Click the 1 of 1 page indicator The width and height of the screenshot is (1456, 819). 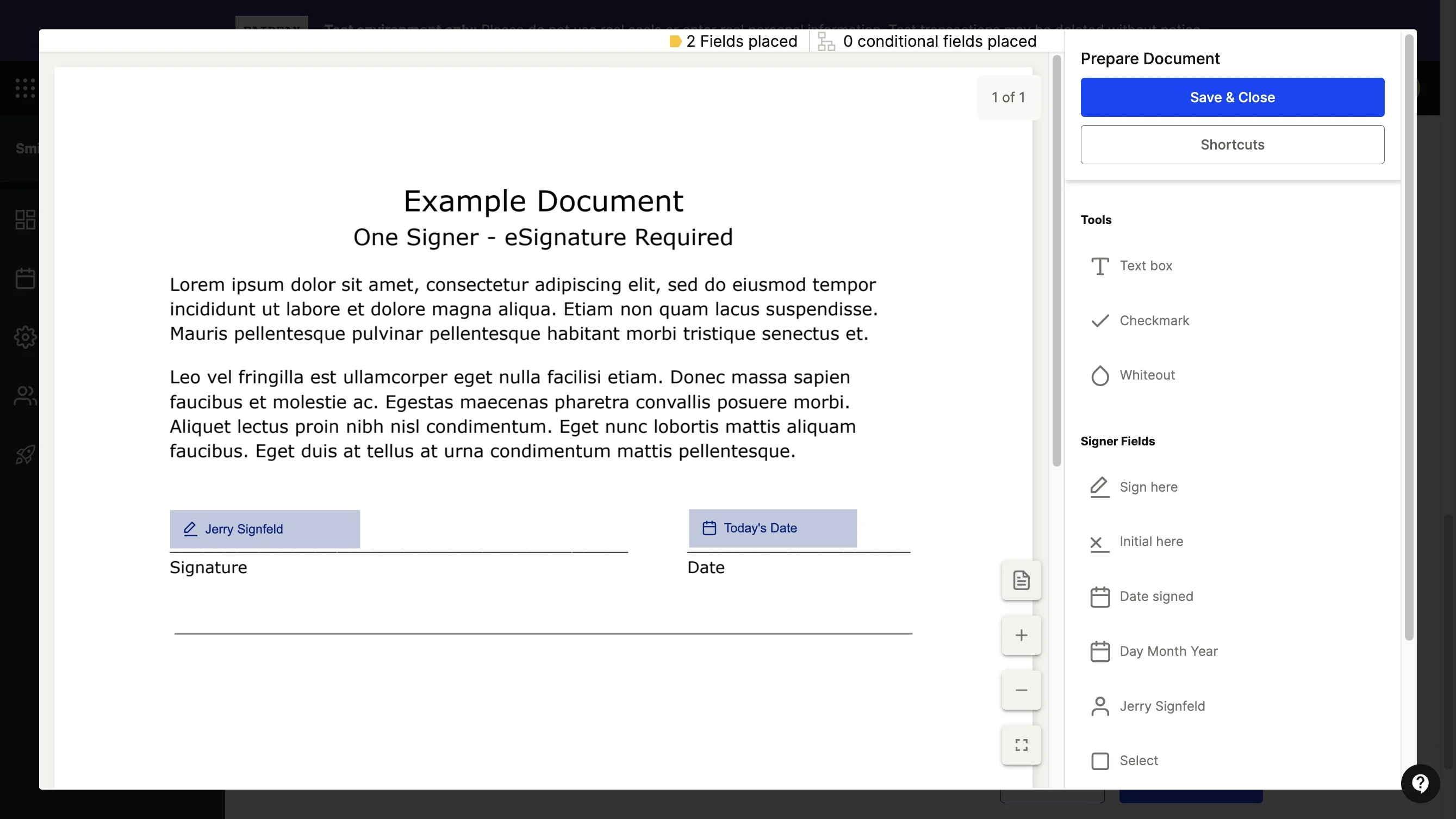tap(1009, 97)
